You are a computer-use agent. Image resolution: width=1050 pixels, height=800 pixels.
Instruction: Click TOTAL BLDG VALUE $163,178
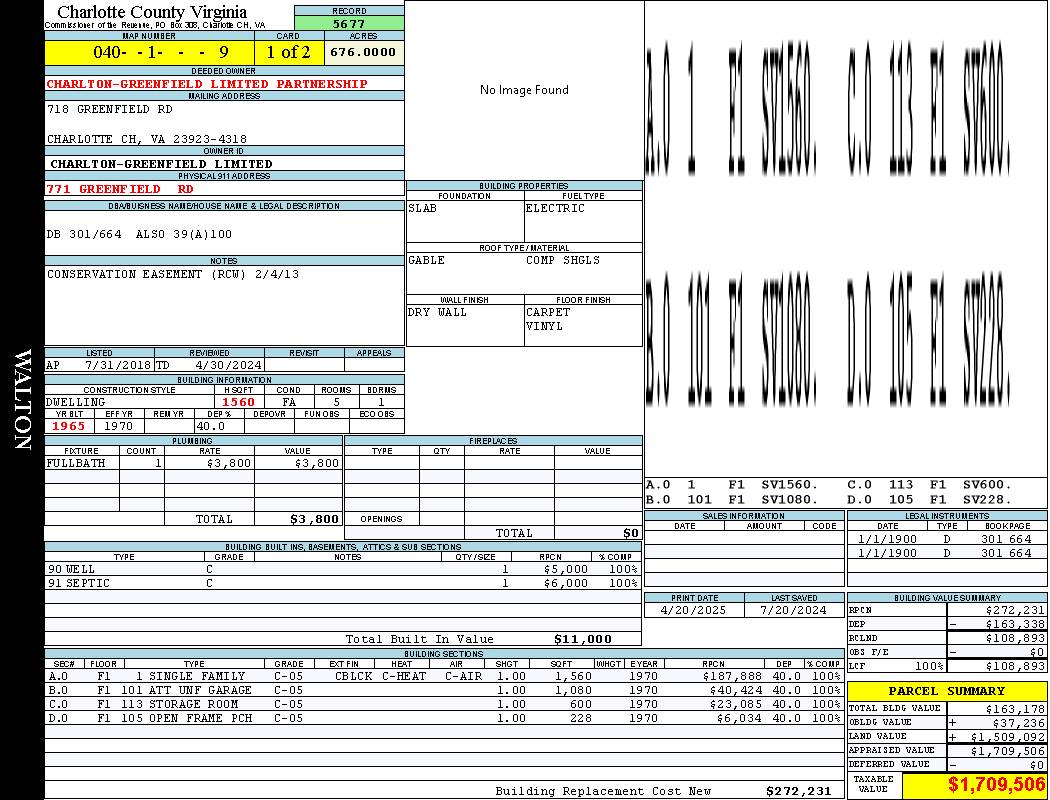point(1015,709)
